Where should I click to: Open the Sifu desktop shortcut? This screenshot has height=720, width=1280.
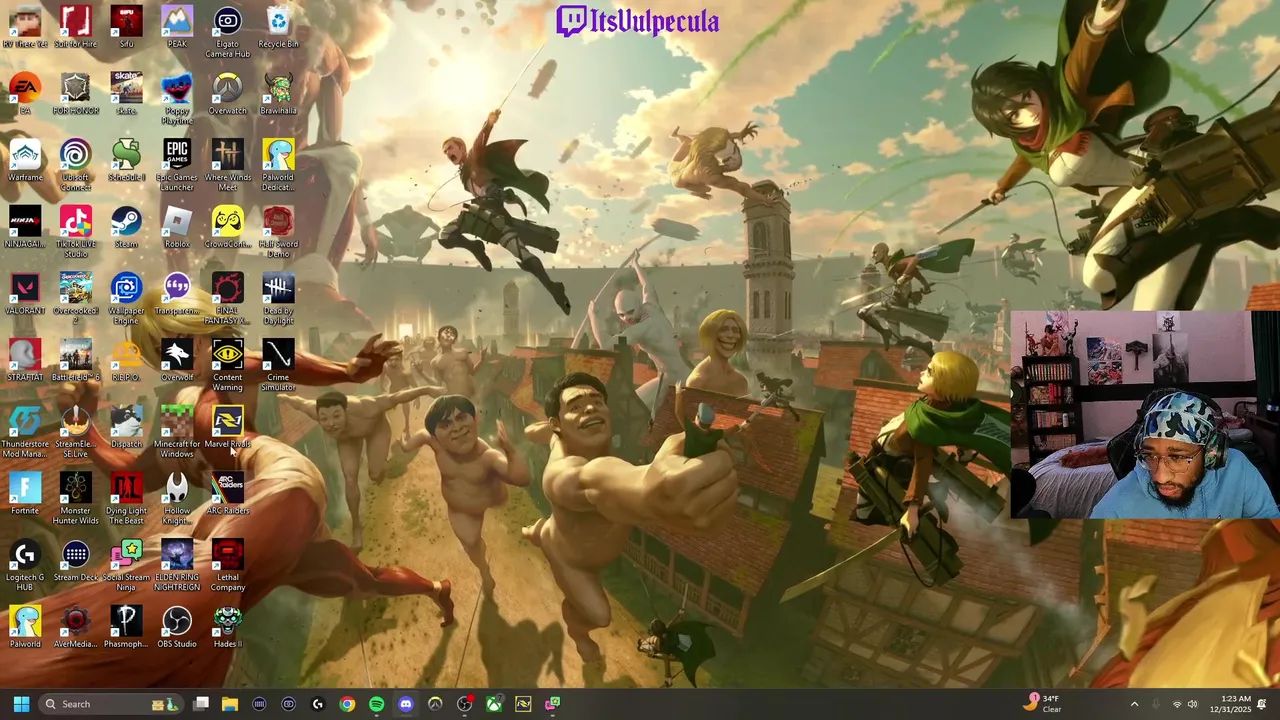click(x=126, y=27)
